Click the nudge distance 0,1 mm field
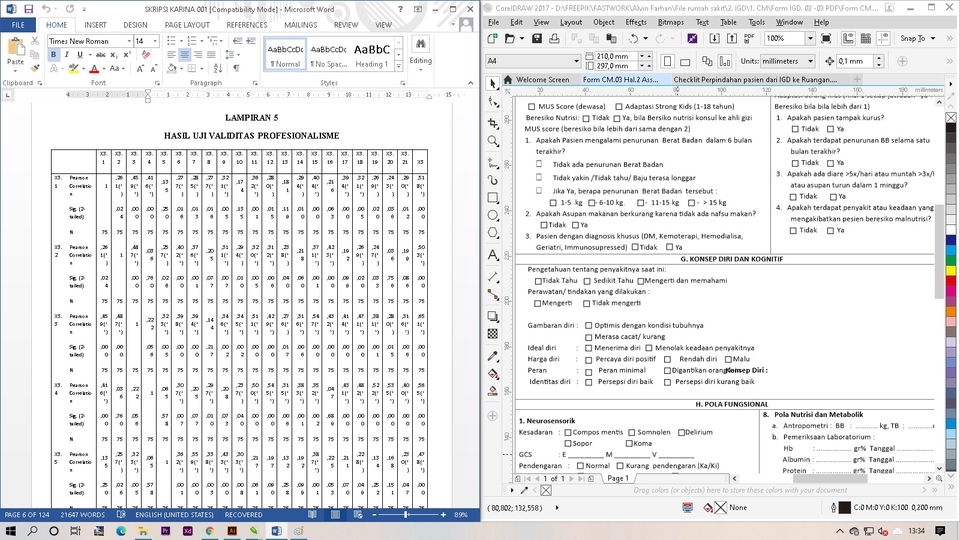 (x=855, y=61)
